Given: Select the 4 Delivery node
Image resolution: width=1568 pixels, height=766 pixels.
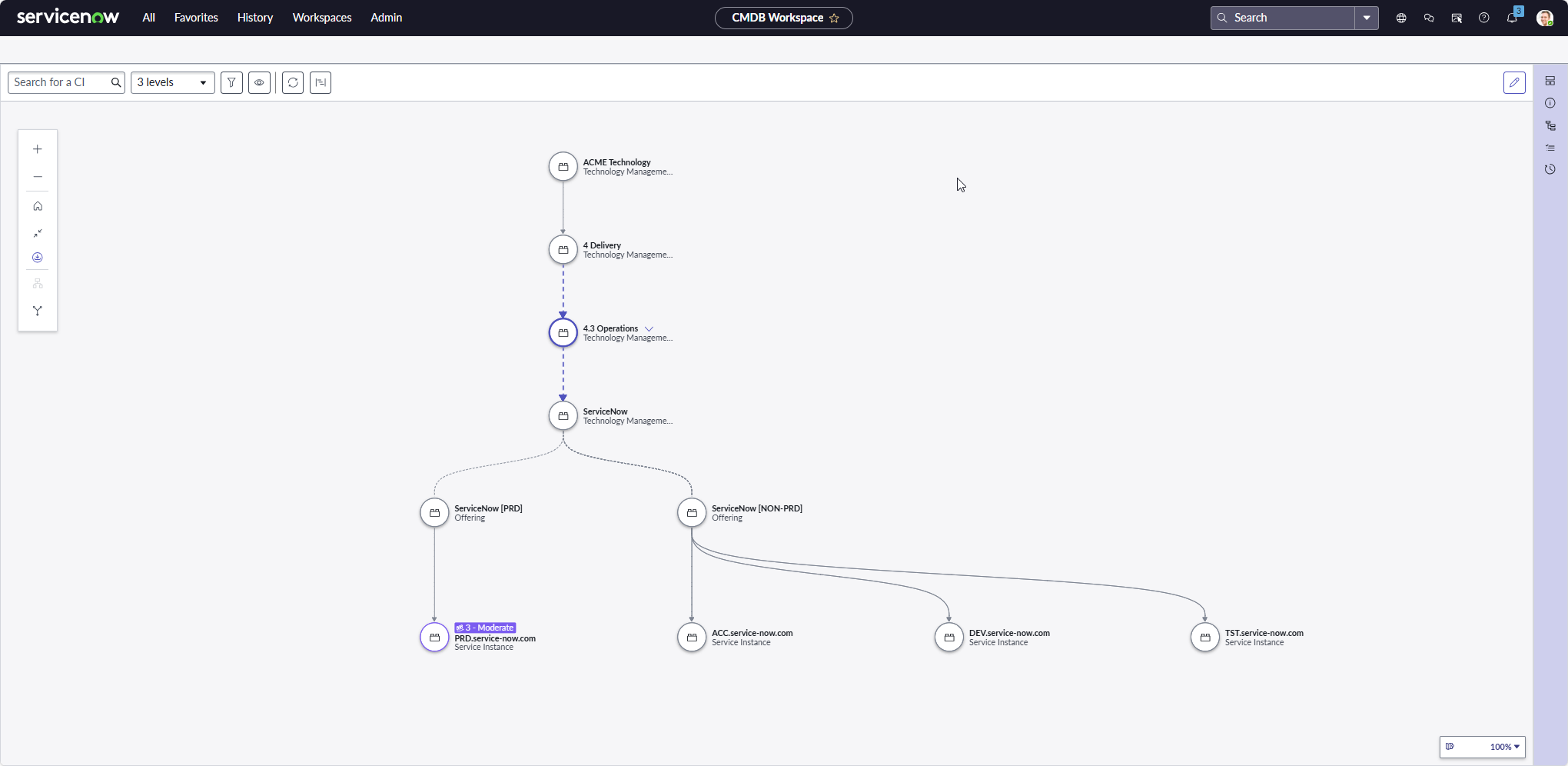Looking at the screenshot, I should click(563, 249).
